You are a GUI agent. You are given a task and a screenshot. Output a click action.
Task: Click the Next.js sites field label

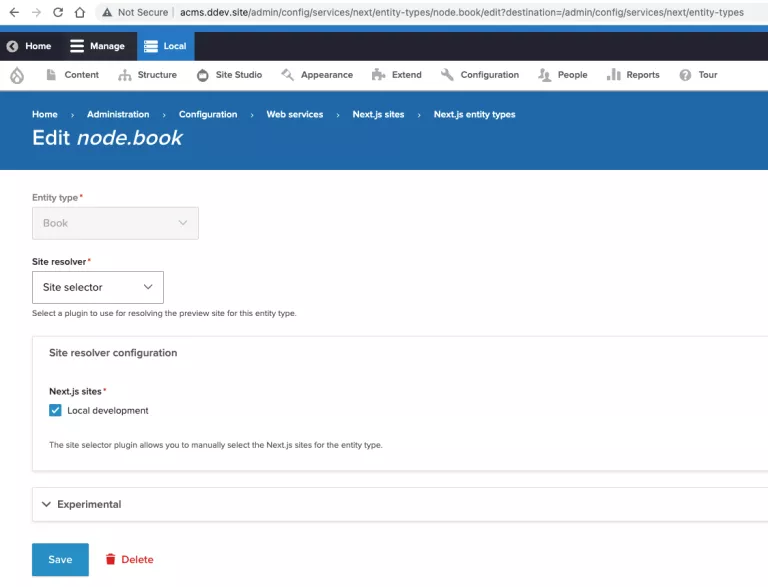[77, 391]
